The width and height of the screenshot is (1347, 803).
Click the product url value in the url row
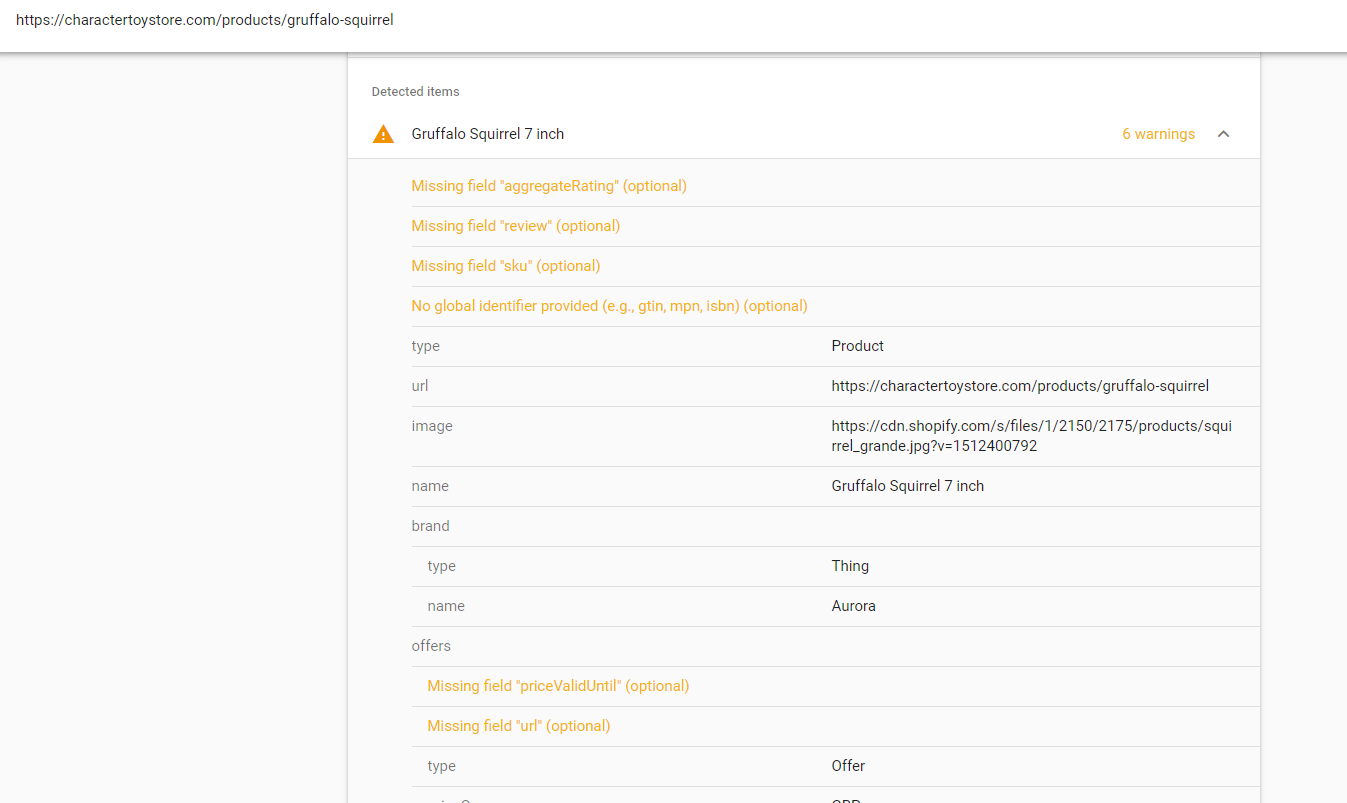pos(1020,386)
